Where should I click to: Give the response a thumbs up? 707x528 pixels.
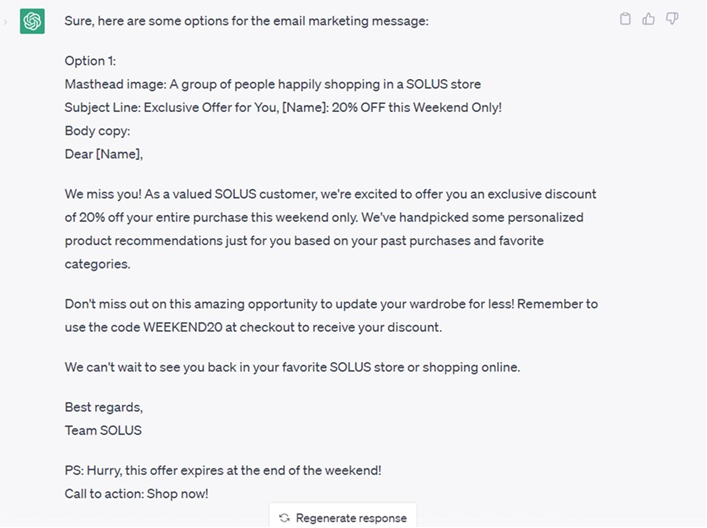point(648,19)
